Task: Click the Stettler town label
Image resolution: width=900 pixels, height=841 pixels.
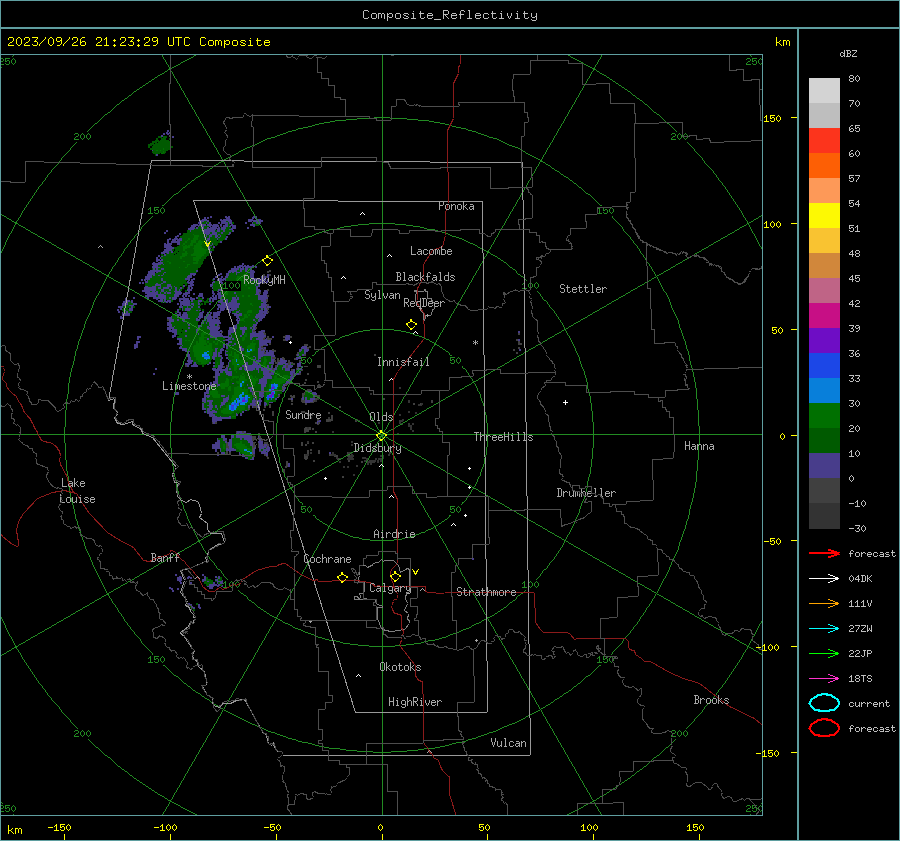Action: (x=583, y=289)
